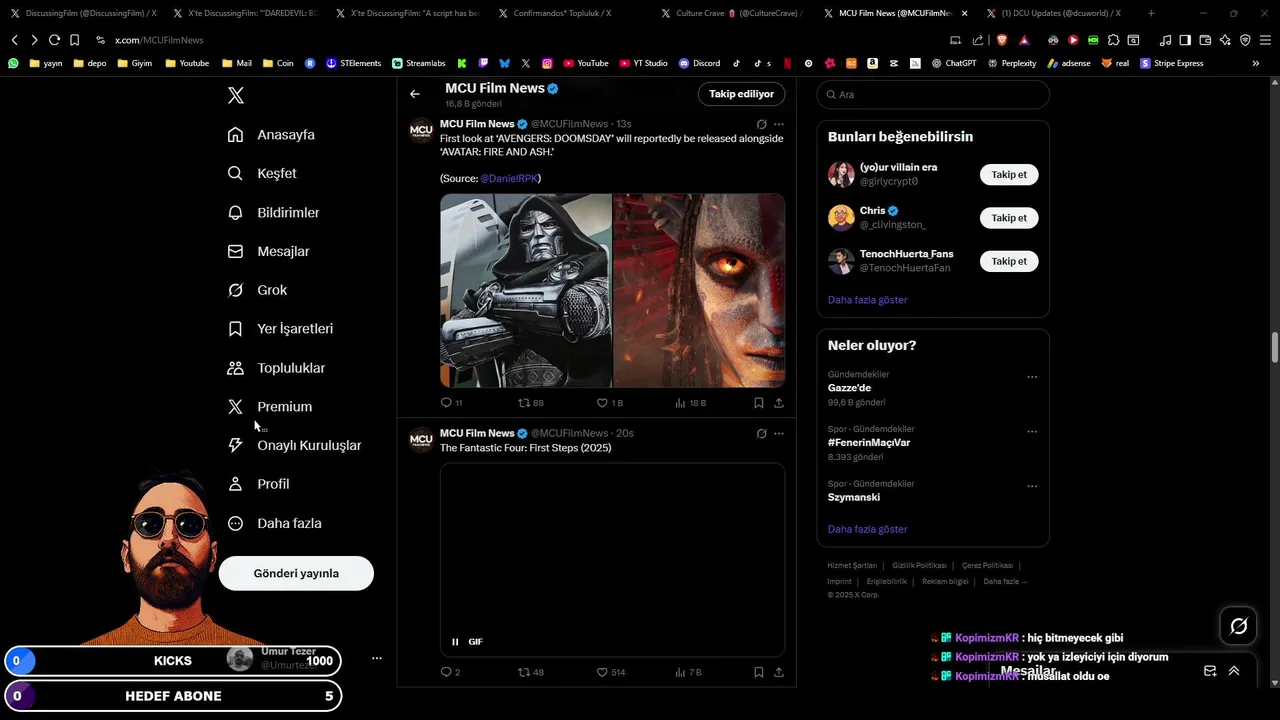Image resolution: width=1280 pixels, height=720 pixels.
Task: Follow (yo)ur villain era
Action: [1009, 174]
